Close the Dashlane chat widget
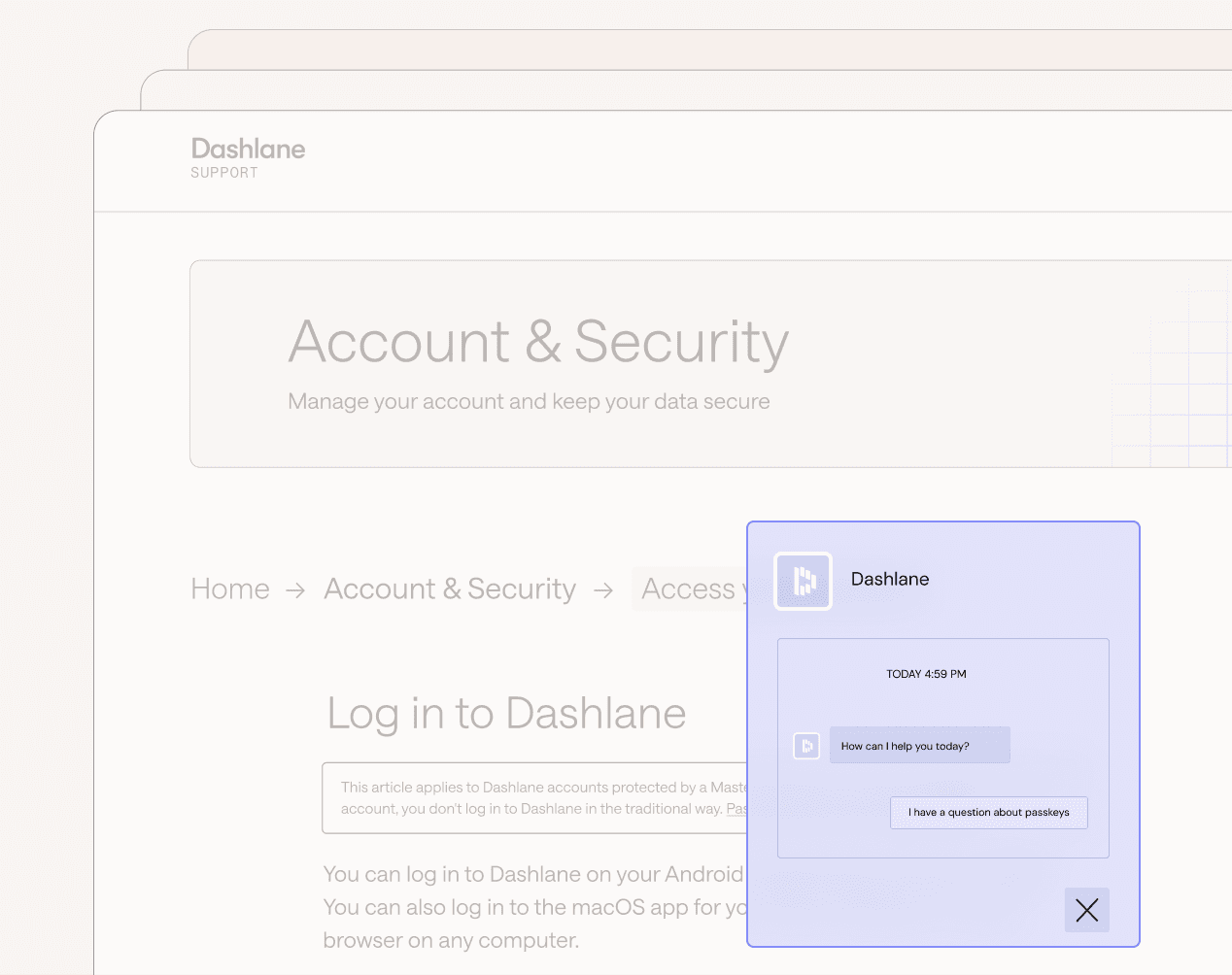This screenshot has width=1232, height=975. point(1087,910)
